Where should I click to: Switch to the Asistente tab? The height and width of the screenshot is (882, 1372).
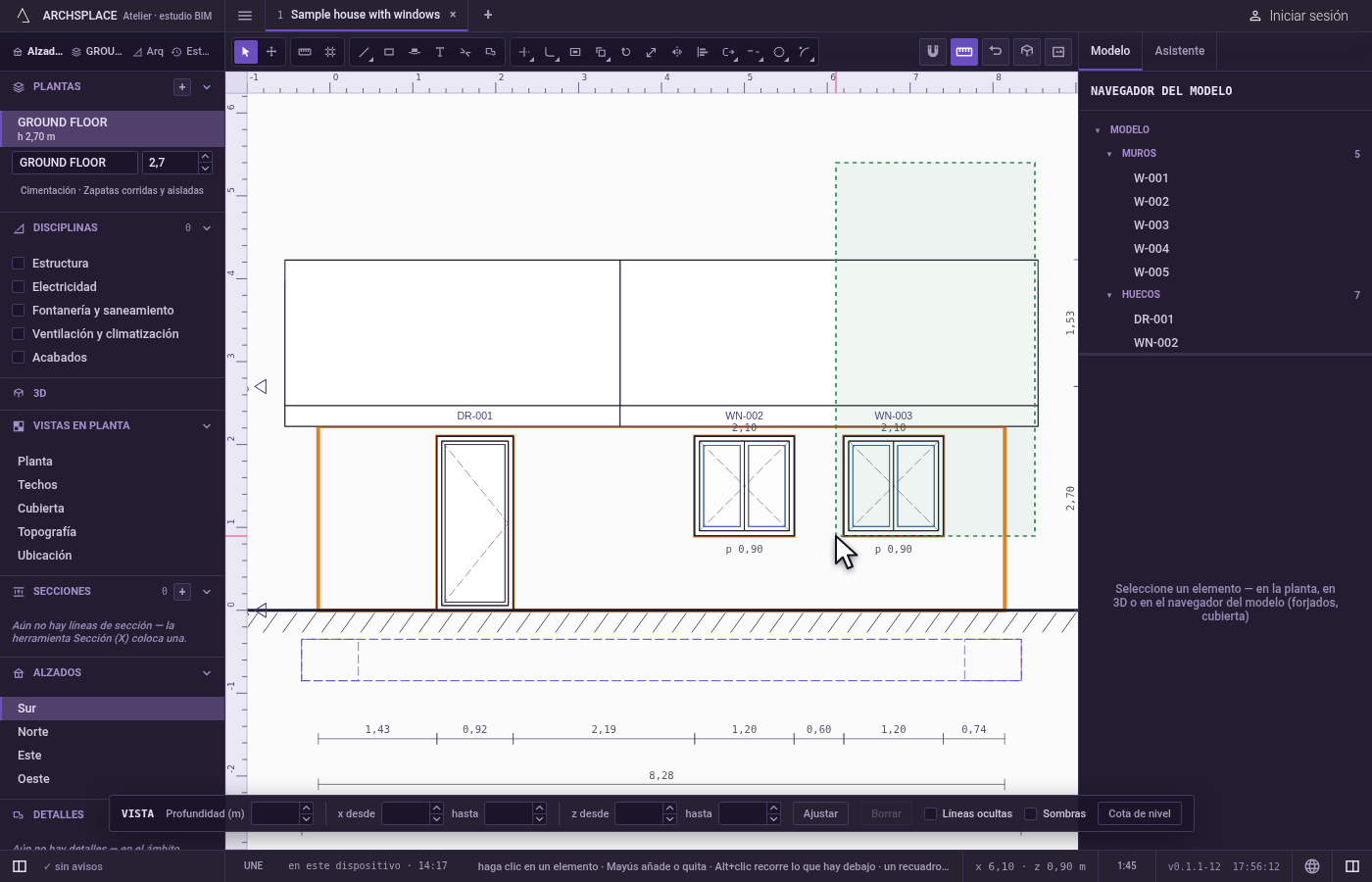(x=1180, y=51)
